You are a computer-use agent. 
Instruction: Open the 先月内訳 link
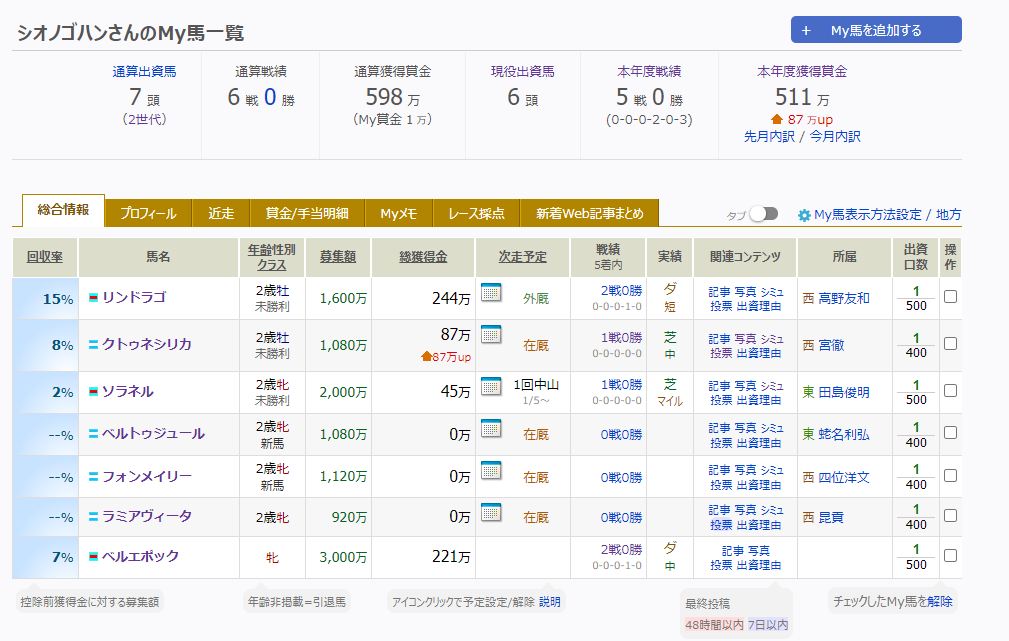(x=771, y=136)
